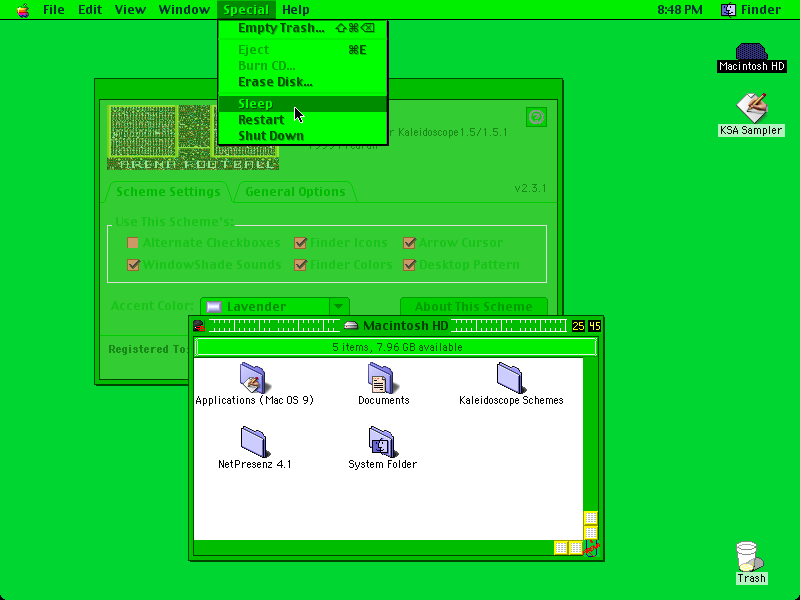Screen dimensions: 800x600
Task: Click the vertical scrollbar up arrow
Action: click(x=590, y=518)
